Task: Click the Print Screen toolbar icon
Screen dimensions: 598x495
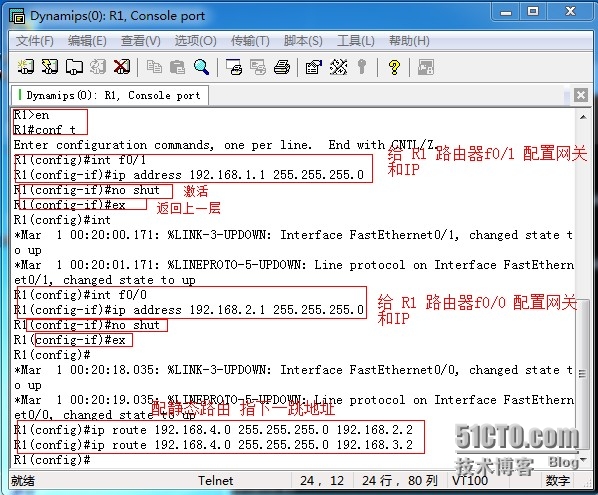Action: (234, 67)
